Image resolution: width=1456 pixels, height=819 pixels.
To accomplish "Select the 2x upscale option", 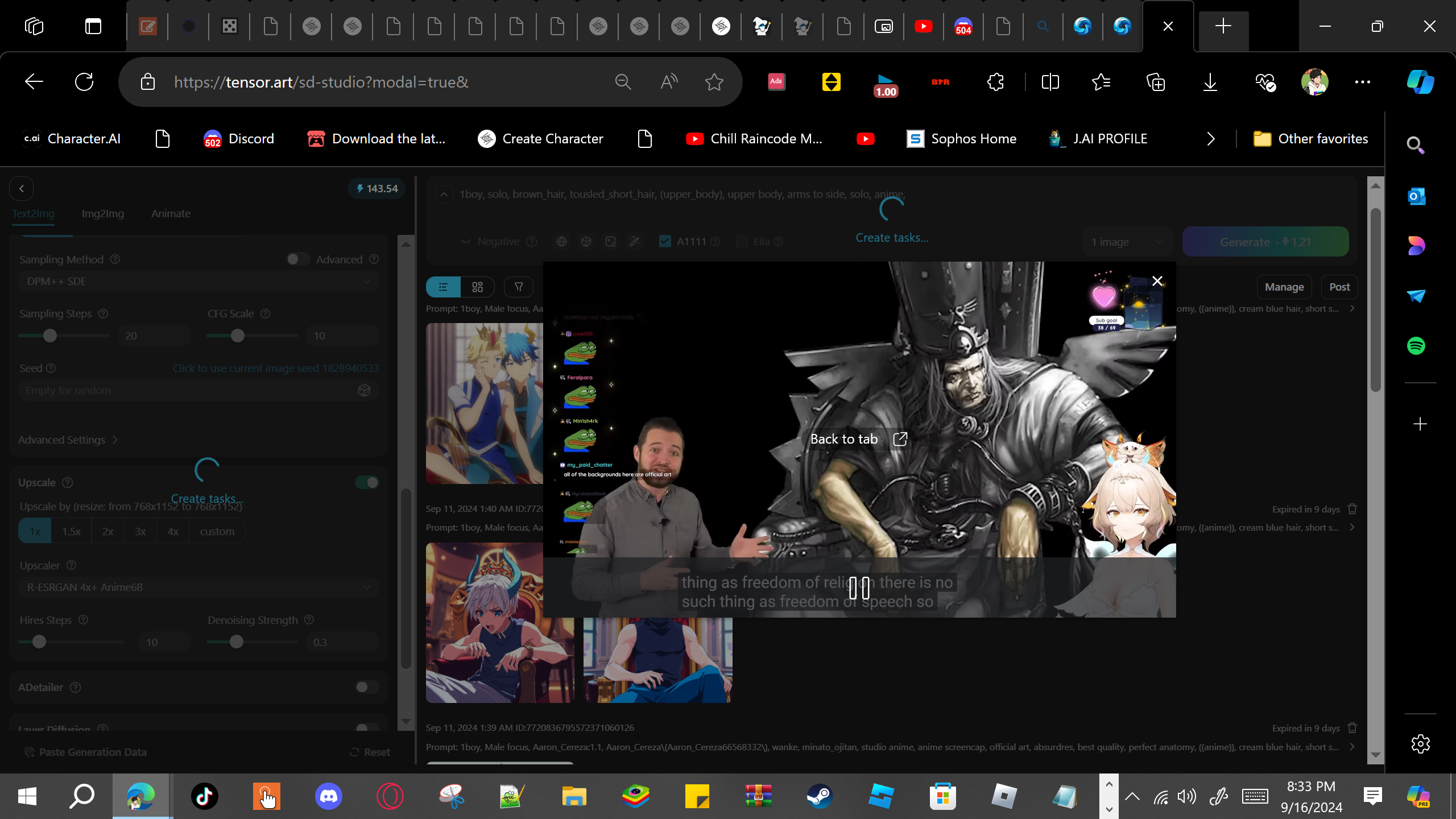I will [107, 531].
